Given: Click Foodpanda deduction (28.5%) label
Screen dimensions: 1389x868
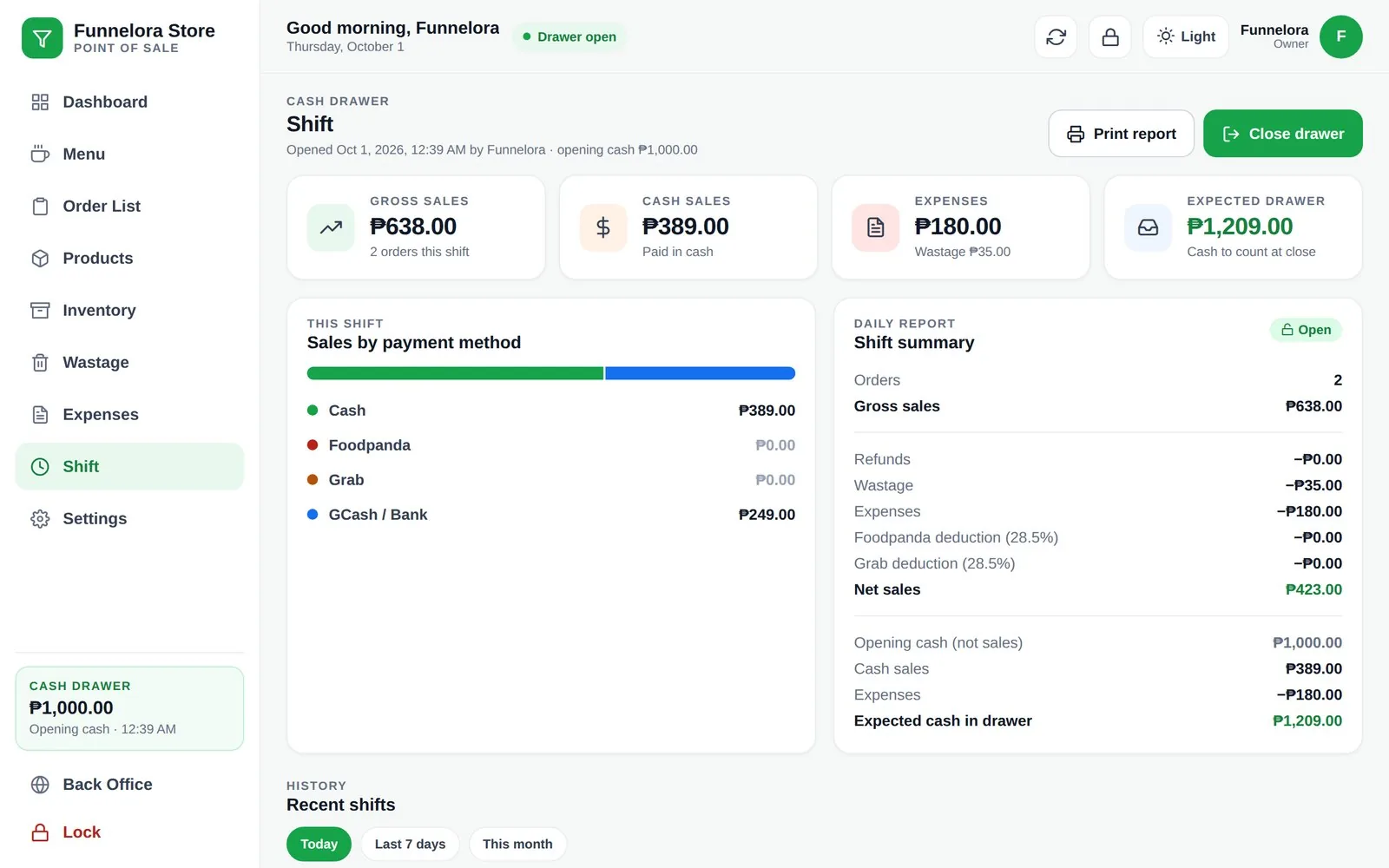Looking at the screenshot, I should [x=956, y=537].
